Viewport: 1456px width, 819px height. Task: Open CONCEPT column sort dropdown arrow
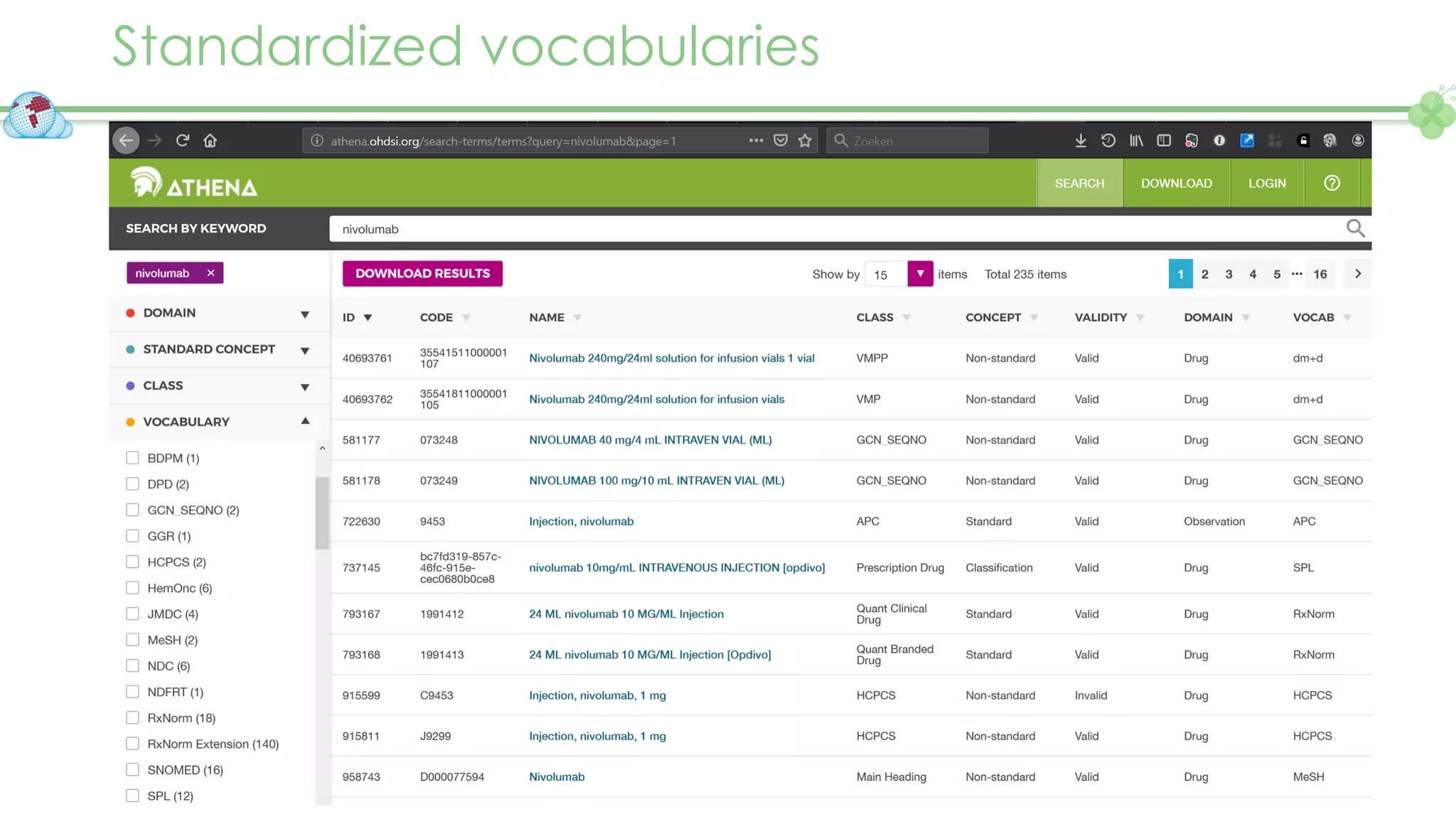1034,318
